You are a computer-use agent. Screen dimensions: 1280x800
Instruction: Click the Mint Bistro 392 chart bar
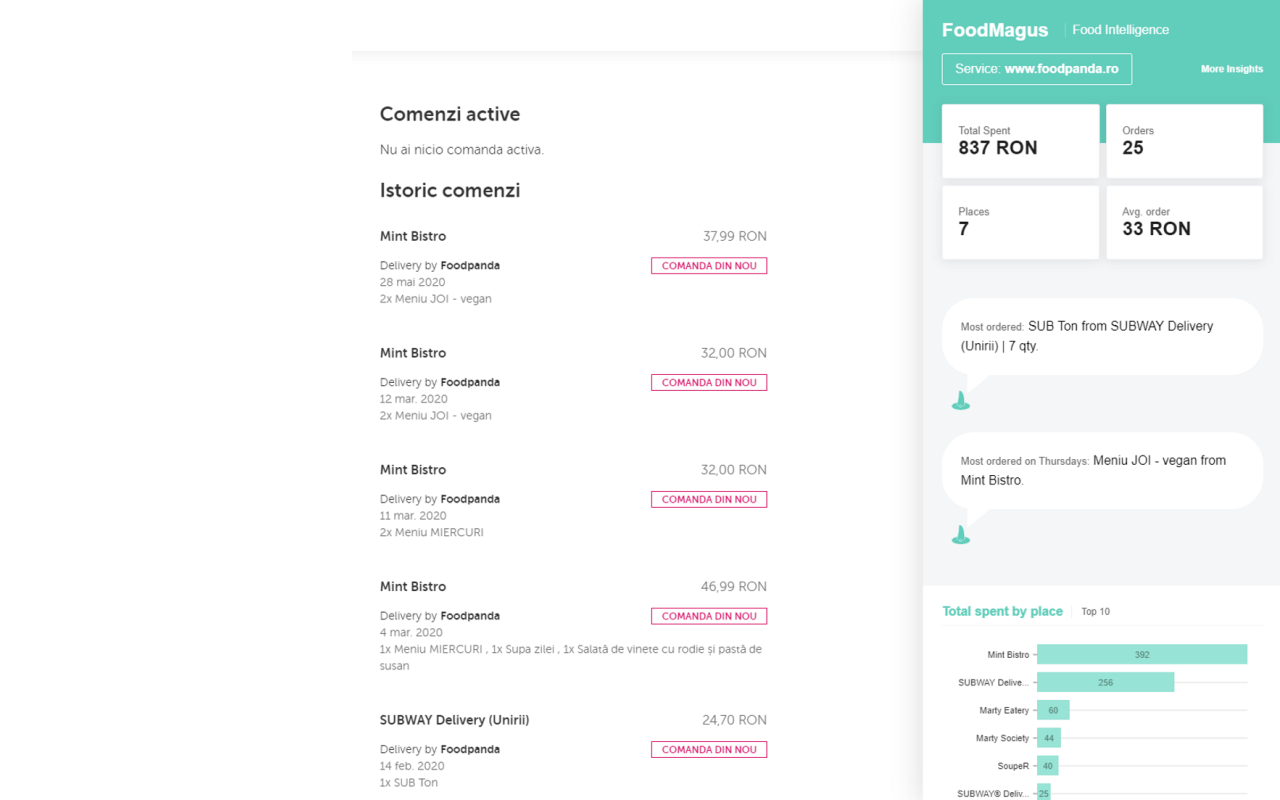[1142, 655]
